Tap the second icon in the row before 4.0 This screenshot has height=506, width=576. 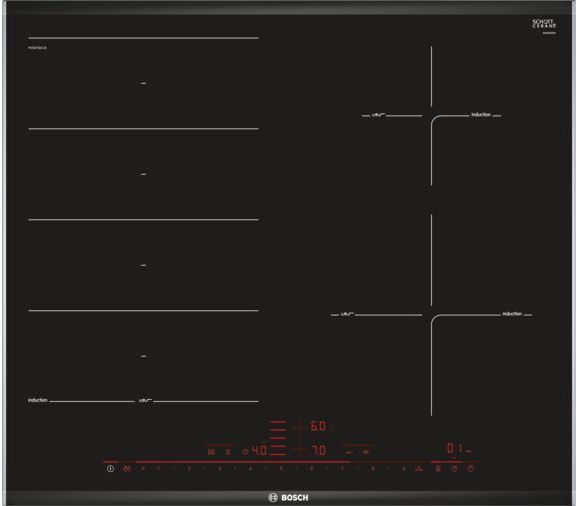click(228, 452)
